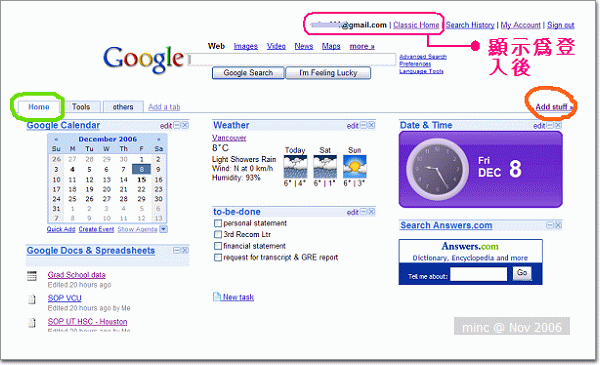Switch to the Tools tab
Screen dimensions: 600x365
(x=81, y=107)
